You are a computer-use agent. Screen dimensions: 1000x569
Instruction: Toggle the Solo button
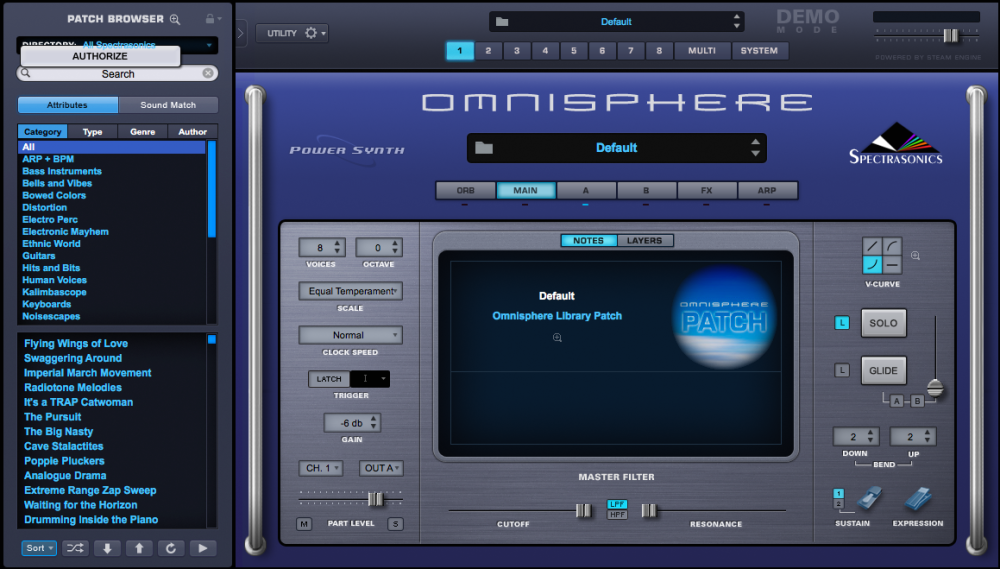pyautogui.click(x=883, y=323)
